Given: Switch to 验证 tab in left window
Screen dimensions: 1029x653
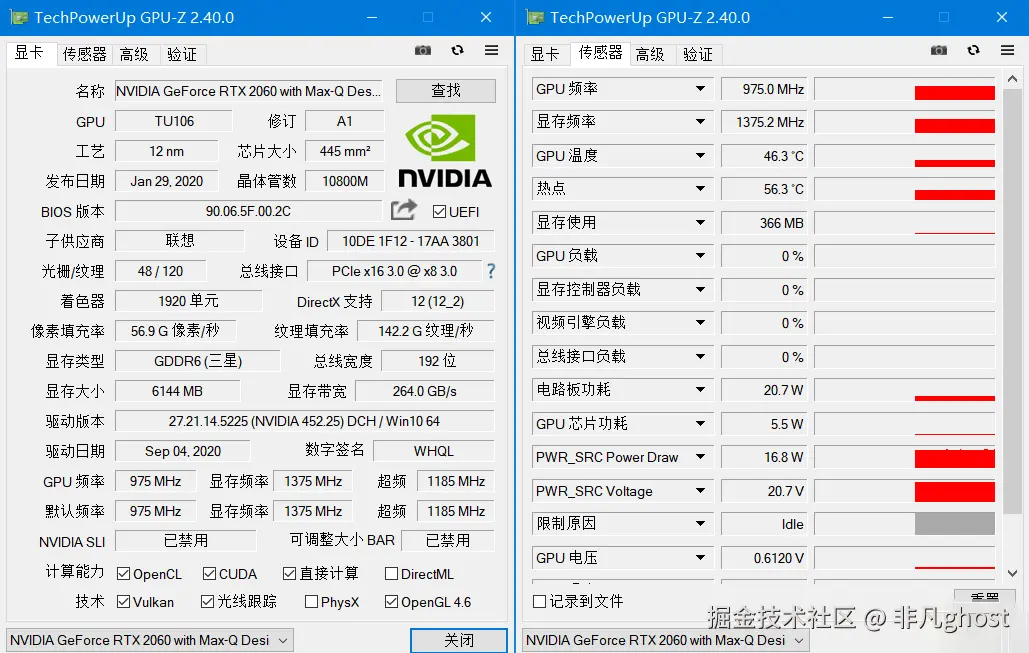Looking at the screenshot, I should (x=182, y=54).
